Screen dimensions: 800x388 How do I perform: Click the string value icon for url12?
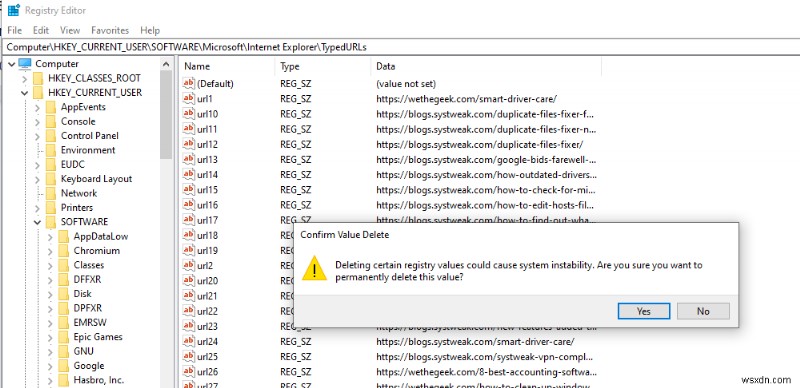pyautogui.click(x=189, y=144)
